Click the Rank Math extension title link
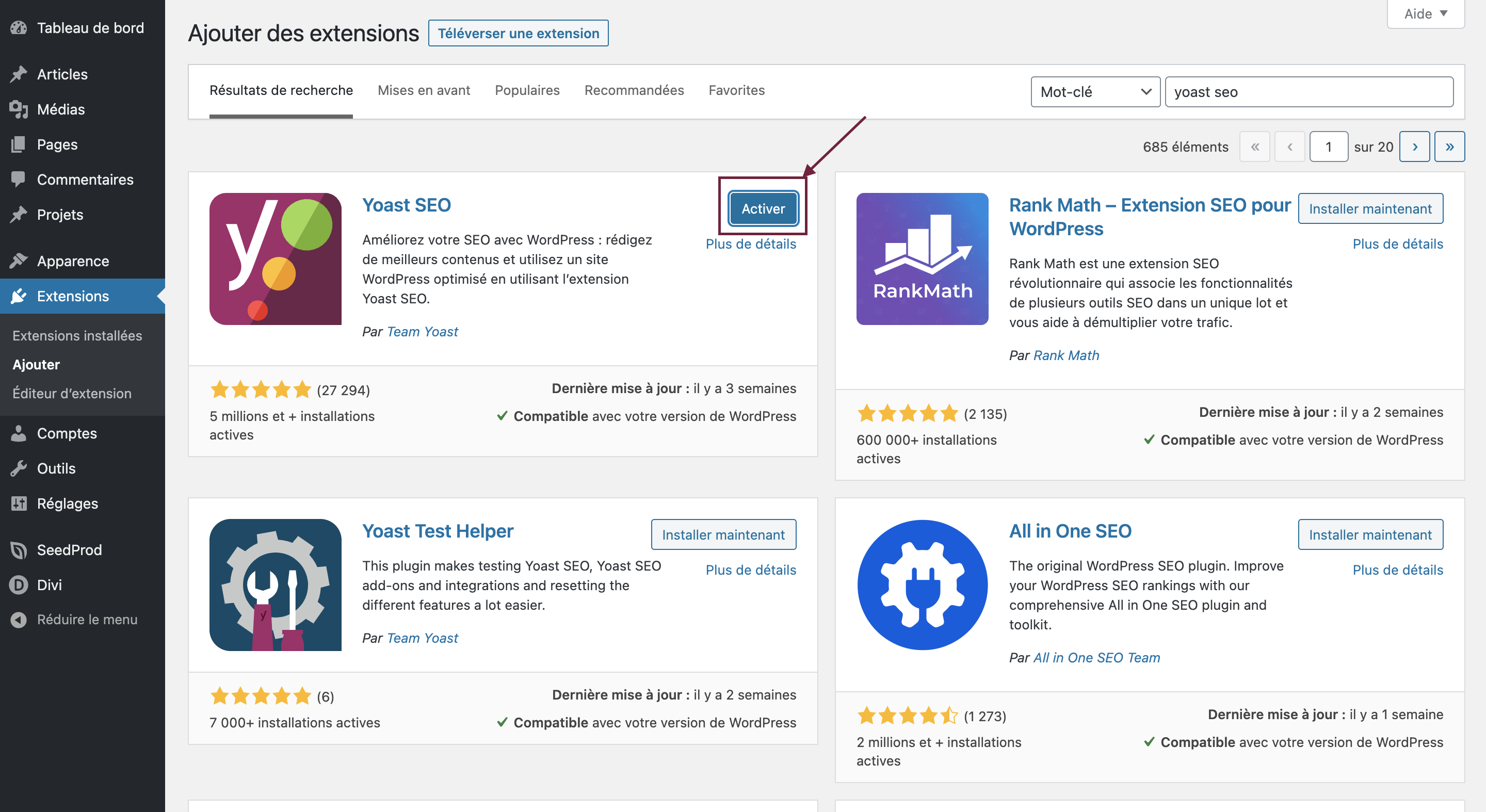The height and width of the screenshot is (812, 1486). click(x=1149, y=217)
